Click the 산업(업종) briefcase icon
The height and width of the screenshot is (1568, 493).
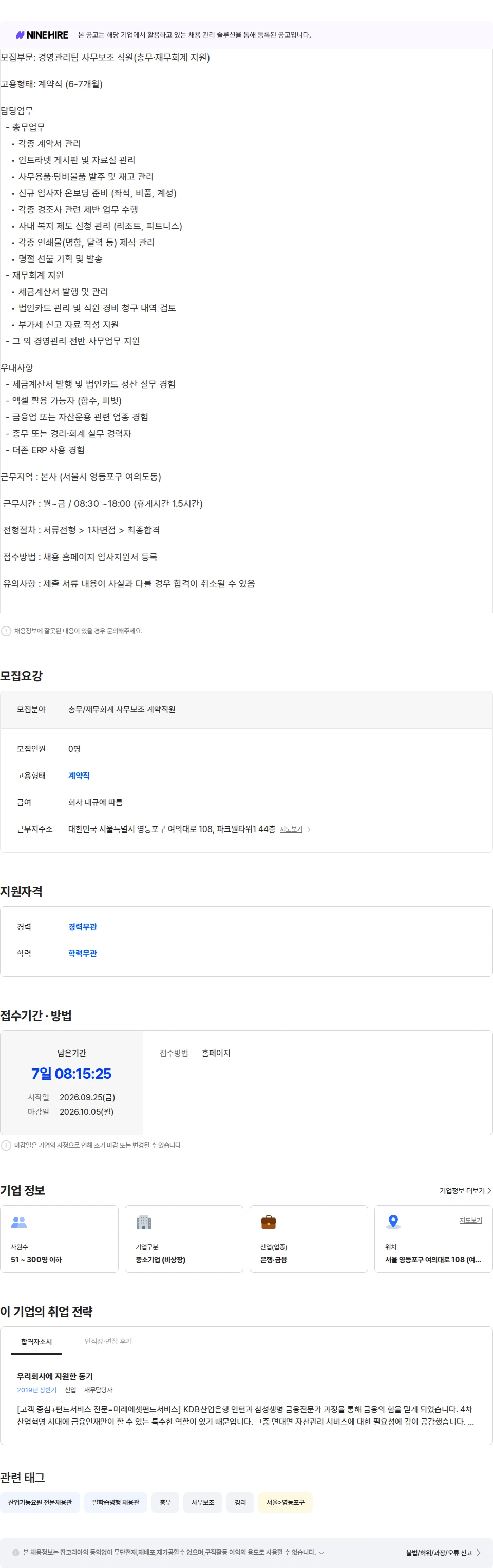point(268,1222)
